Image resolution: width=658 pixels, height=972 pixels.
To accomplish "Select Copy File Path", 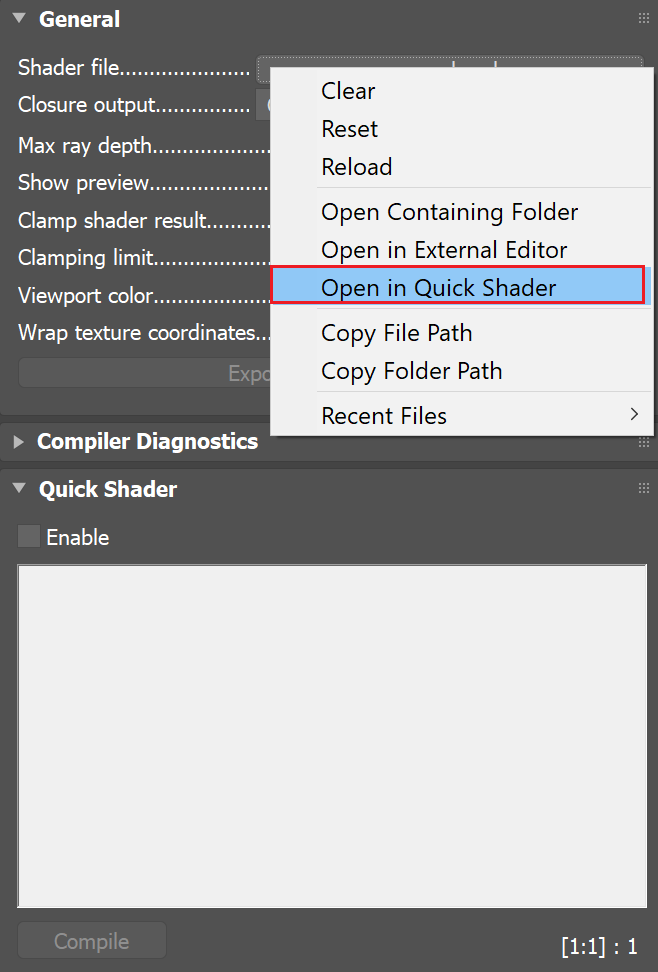I will click(x=396, y=333).
